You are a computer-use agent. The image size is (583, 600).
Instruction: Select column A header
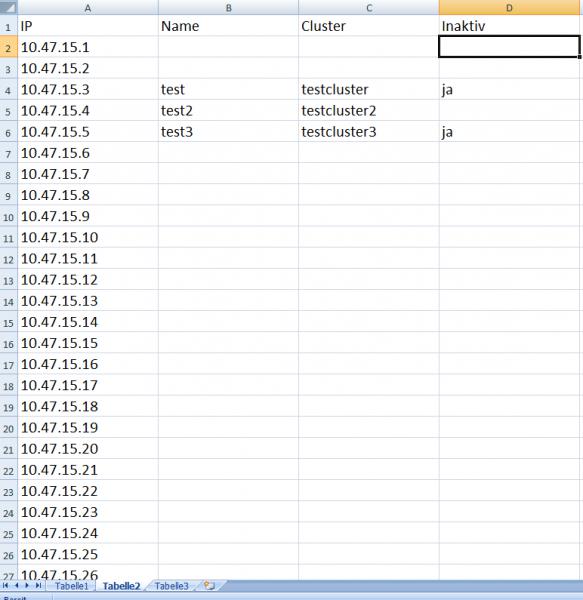pyautogui.click(x=88, y=8)
